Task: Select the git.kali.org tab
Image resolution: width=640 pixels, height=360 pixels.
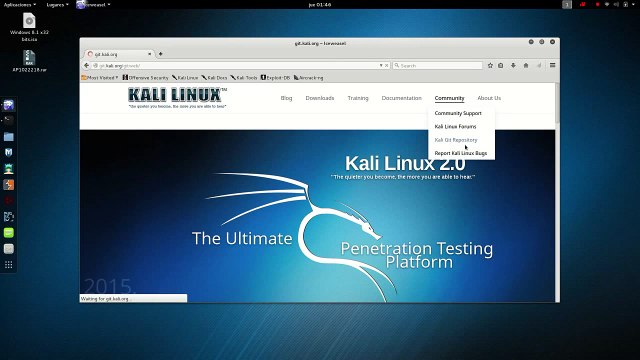Action: coord(119,54)
